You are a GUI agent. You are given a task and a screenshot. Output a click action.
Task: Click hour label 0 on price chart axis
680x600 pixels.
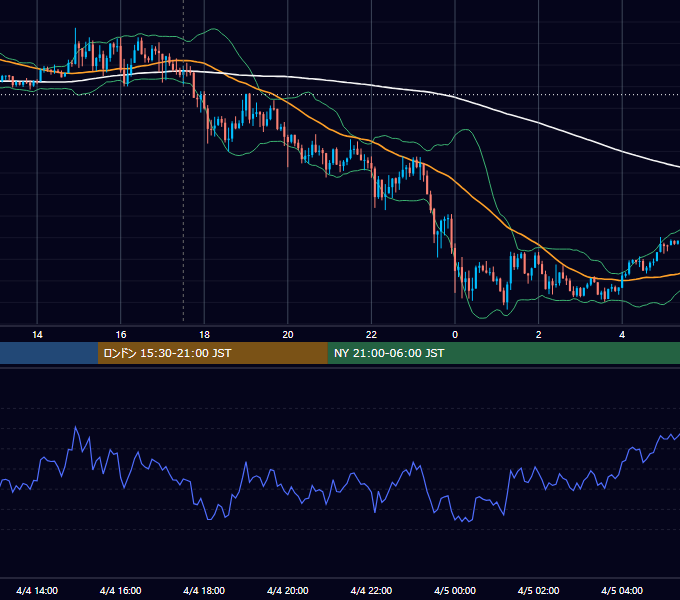(x=455, y=335)
